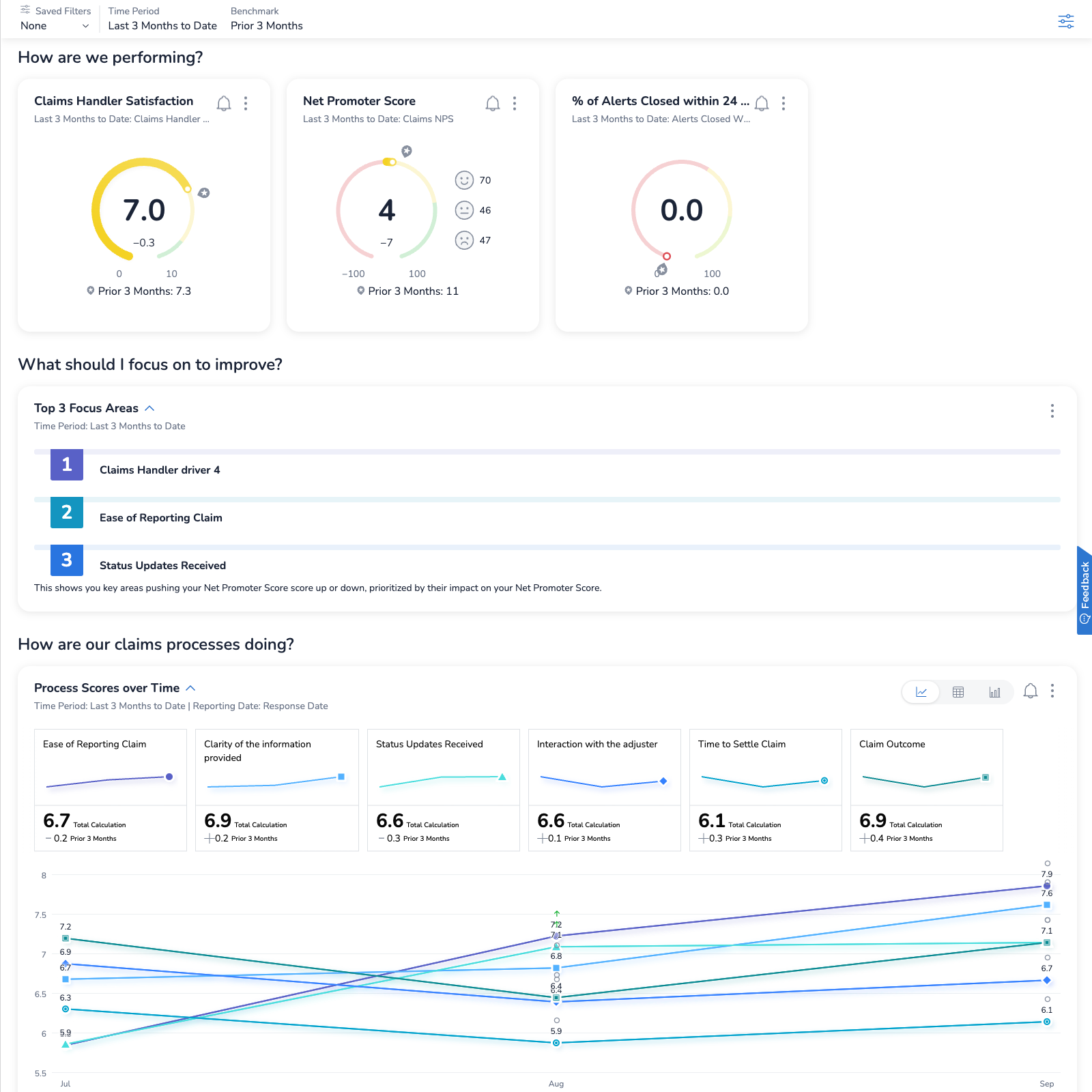Click the Alerts Closed card bell icon
This screenshot has height=1092, width=1092.
(x=762, y=103)
